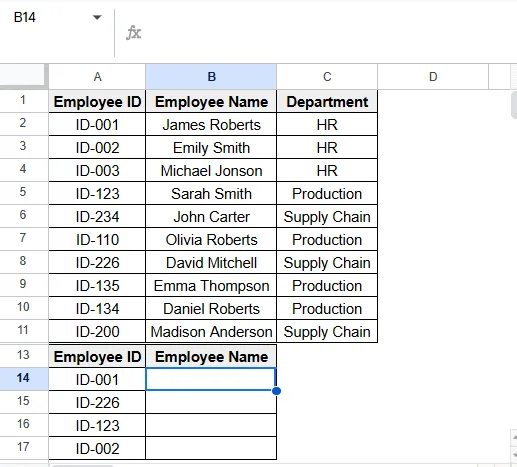Screen dimensions: 517x467
Task: Select cell containing Daniel Roberts
Action: pyautogui.click(x=211, y=308)
